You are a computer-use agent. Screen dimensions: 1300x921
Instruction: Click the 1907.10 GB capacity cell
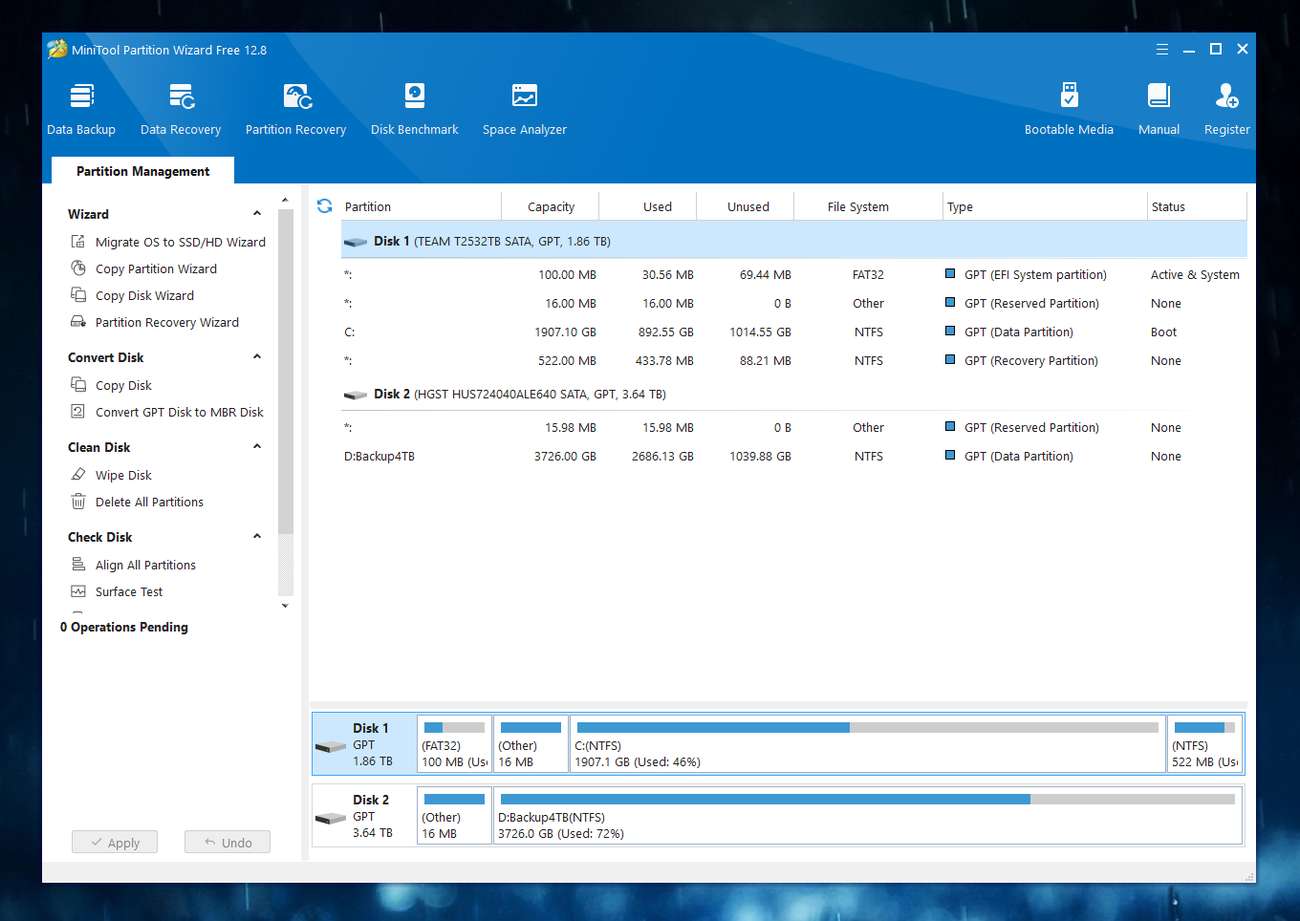[x=564, y=332]
